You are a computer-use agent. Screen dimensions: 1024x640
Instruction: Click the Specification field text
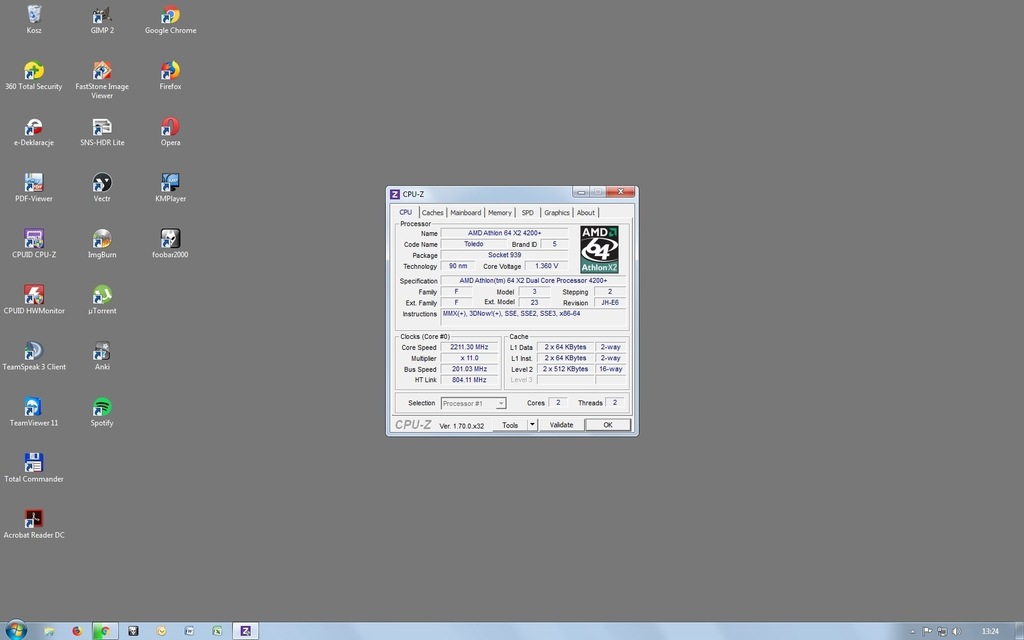point(534,281)
